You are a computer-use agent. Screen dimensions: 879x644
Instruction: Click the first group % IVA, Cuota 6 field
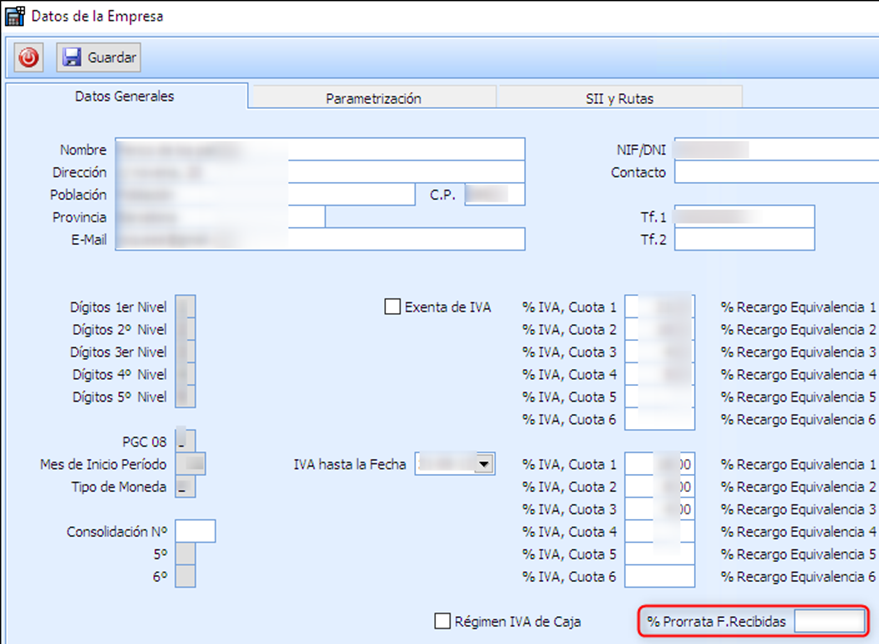[x=659, y=420]
